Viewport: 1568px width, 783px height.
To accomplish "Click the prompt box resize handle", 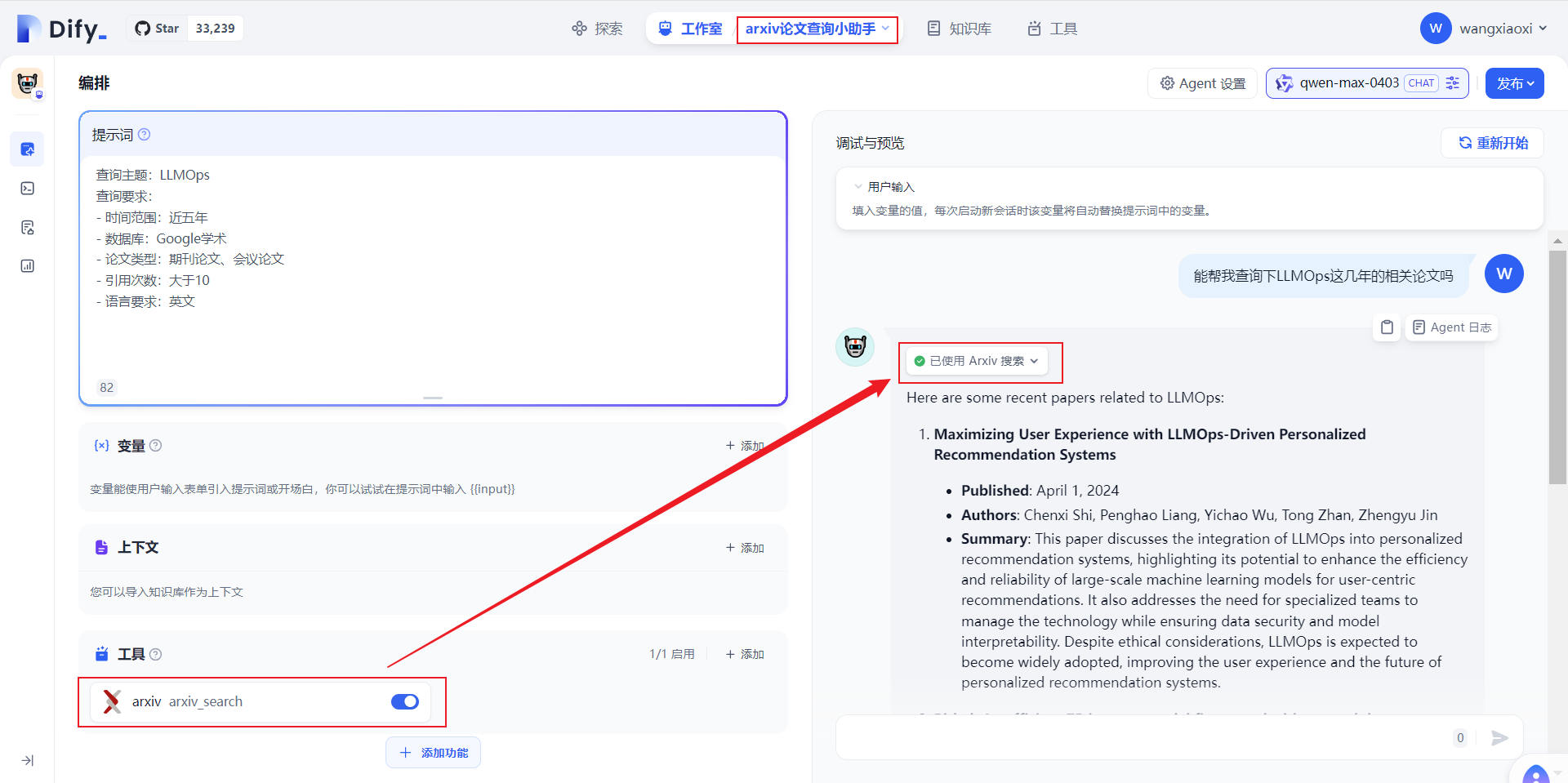I will click(x=433, y=398).
